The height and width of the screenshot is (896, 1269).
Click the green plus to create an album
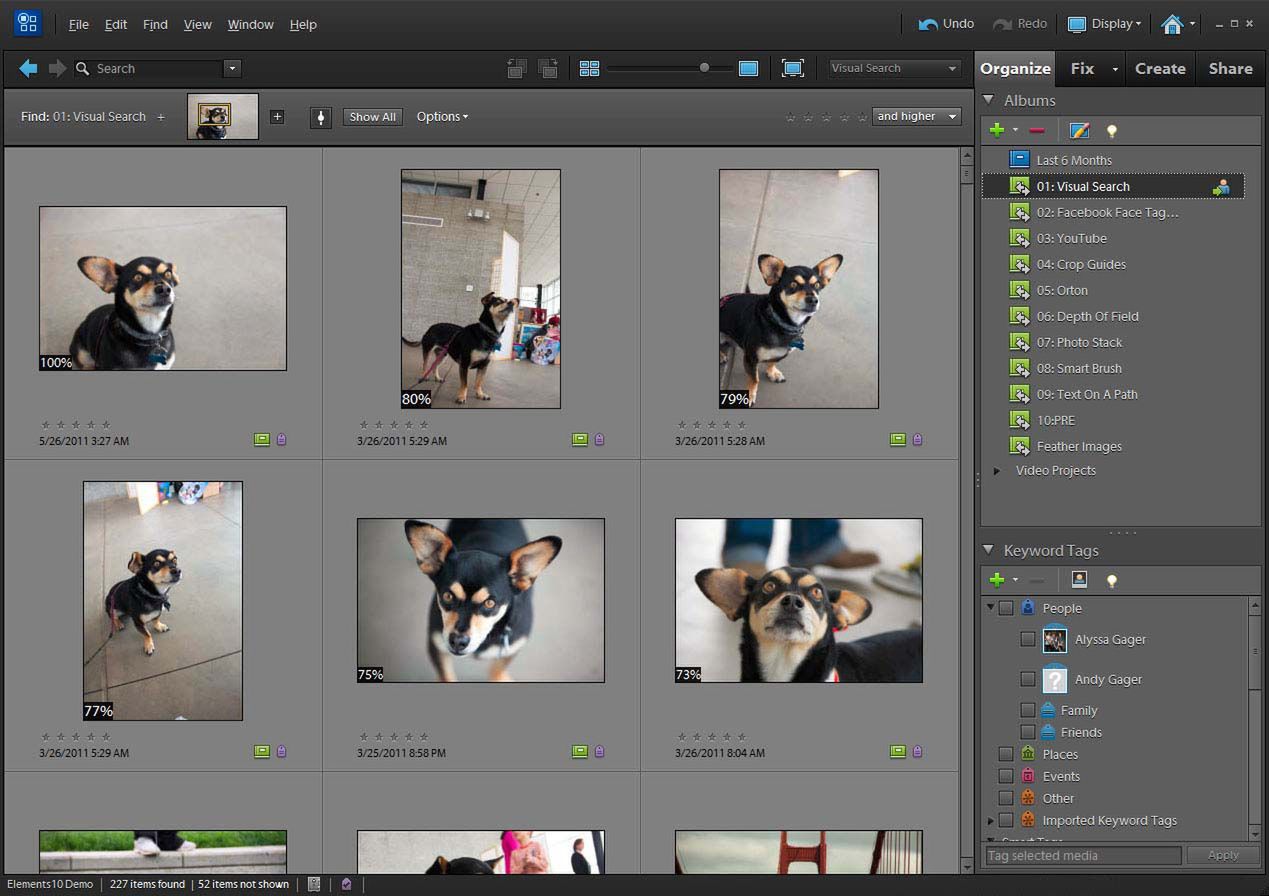coord(996,130)
